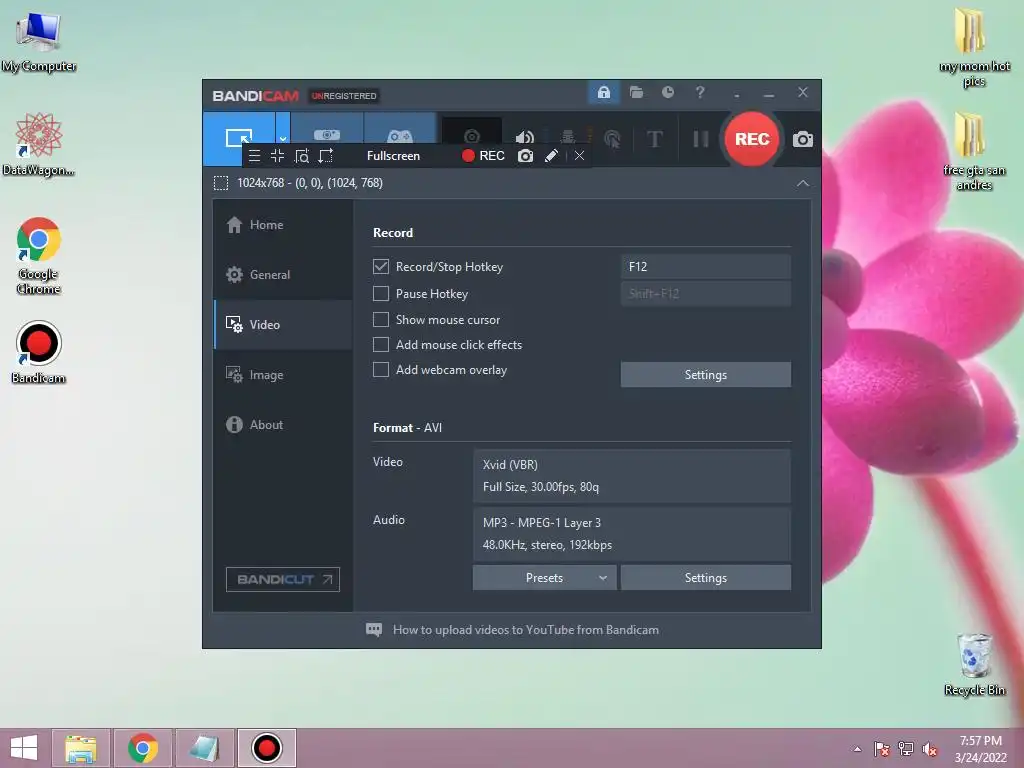
Task: Click the 1024x768 resolution text
Action: click(x=310, y=183)
